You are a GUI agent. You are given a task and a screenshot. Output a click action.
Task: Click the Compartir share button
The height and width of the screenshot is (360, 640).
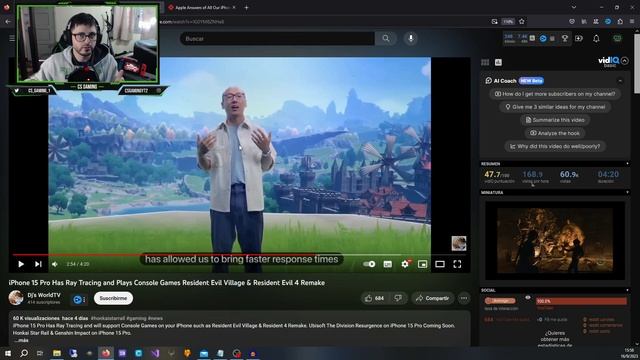coord(432,298)
